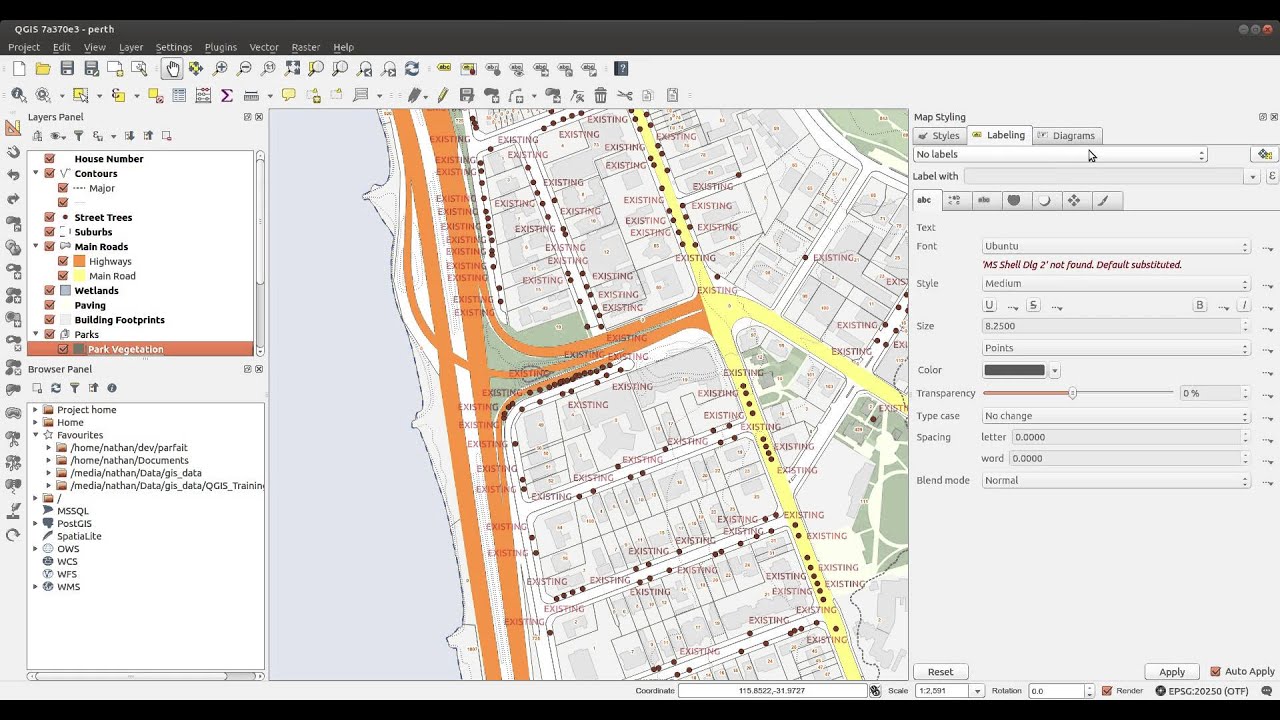Screen dimensions: 1280x720
Task: Open the Blend mode Normal dropdown
Action: click(x=1116, y=480)
